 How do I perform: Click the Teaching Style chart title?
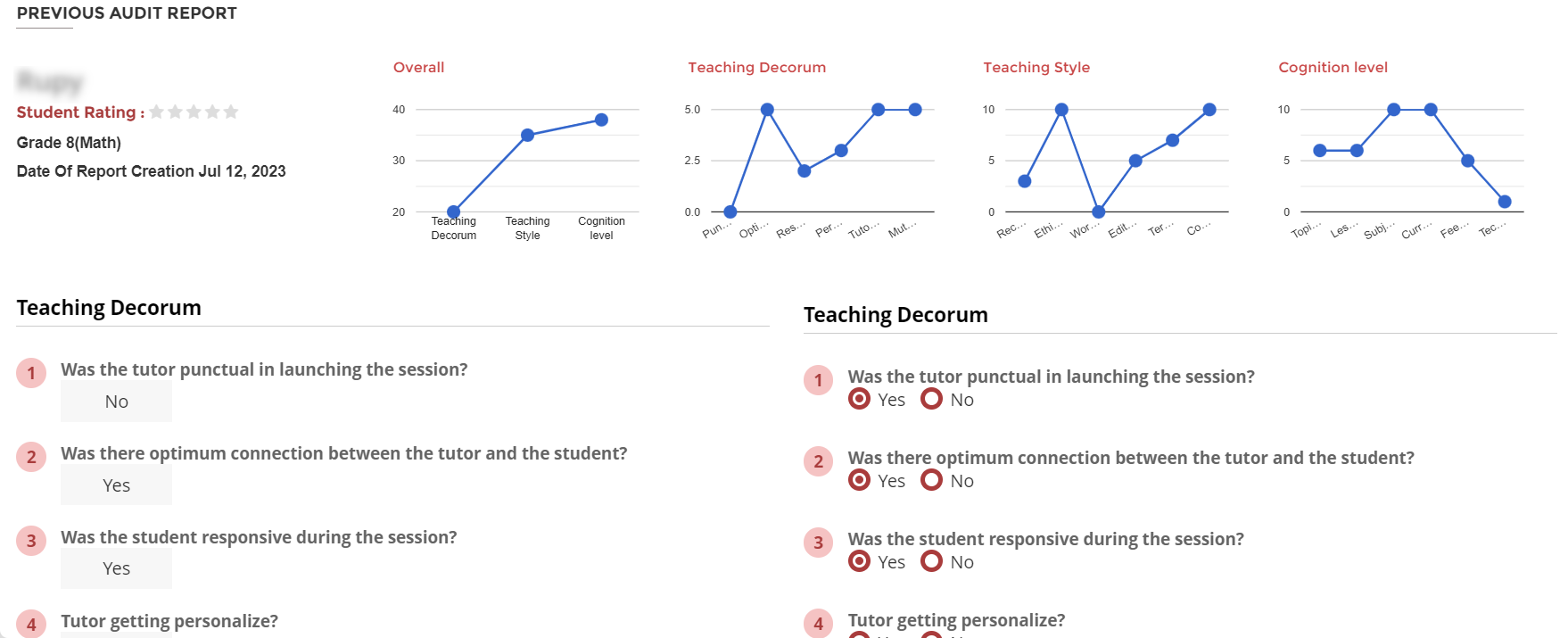1036,68
